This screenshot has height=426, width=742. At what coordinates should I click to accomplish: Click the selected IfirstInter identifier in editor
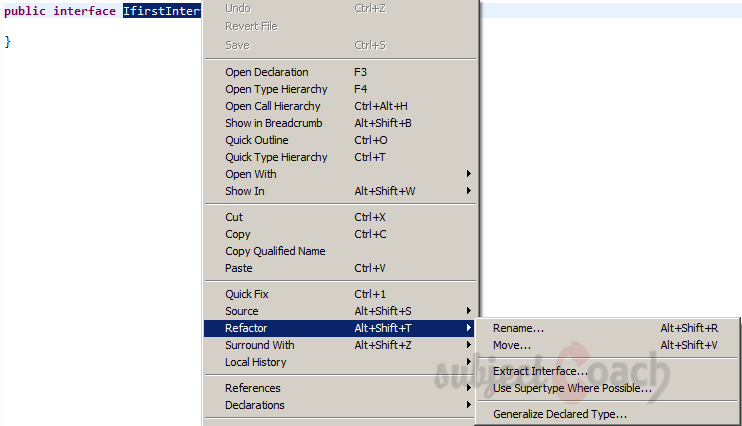[x=162, y=11]
